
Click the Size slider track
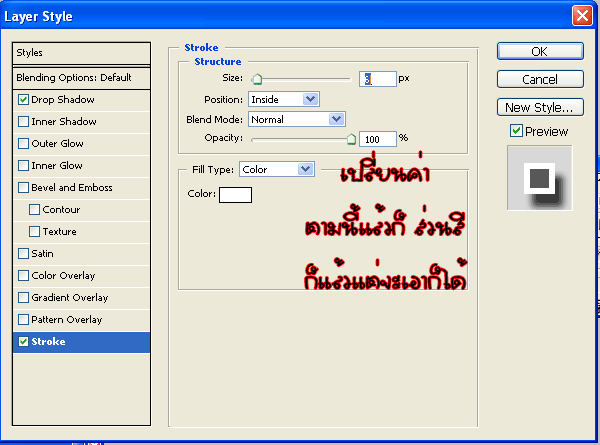301,79
